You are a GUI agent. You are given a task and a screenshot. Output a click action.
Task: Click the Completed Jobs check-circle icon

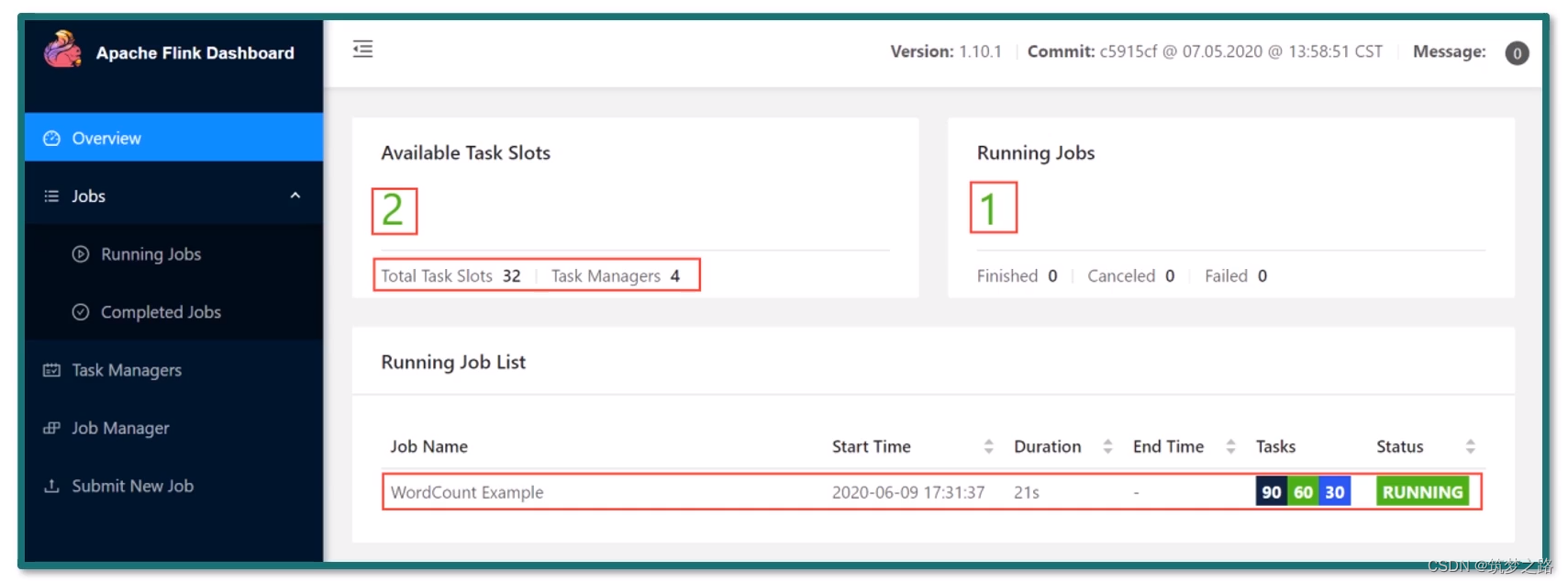tap(81, 312)
